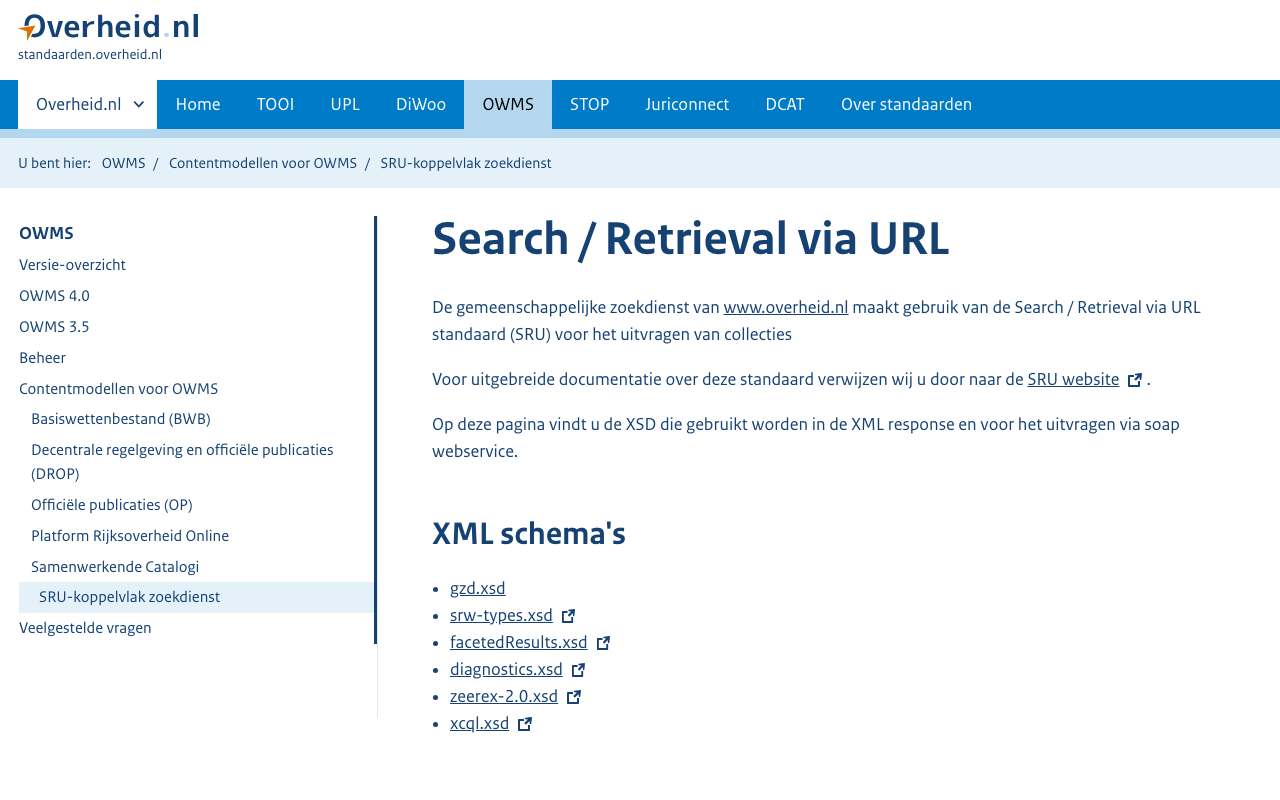Open Basiswettenbestand (BWB) sidebar item
1280x800 pixels.
pos(121,419)
